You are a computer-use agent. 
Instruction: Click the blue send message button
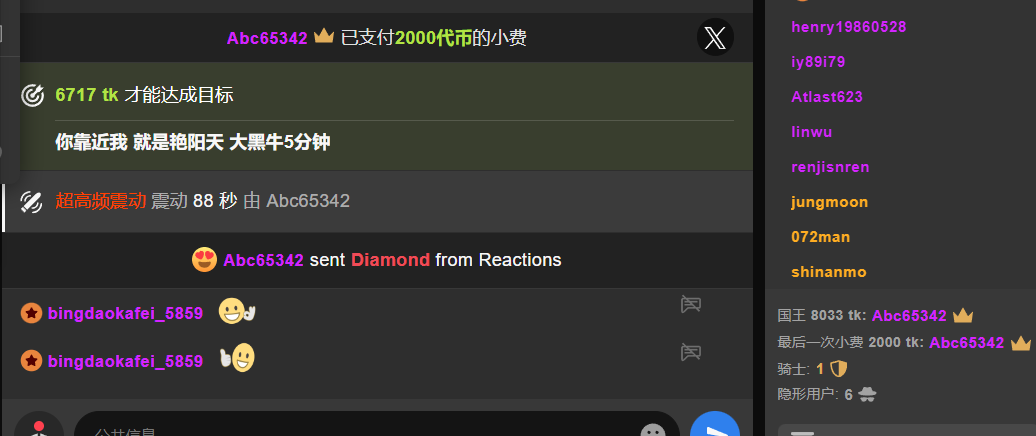click(x=714, y=426)
